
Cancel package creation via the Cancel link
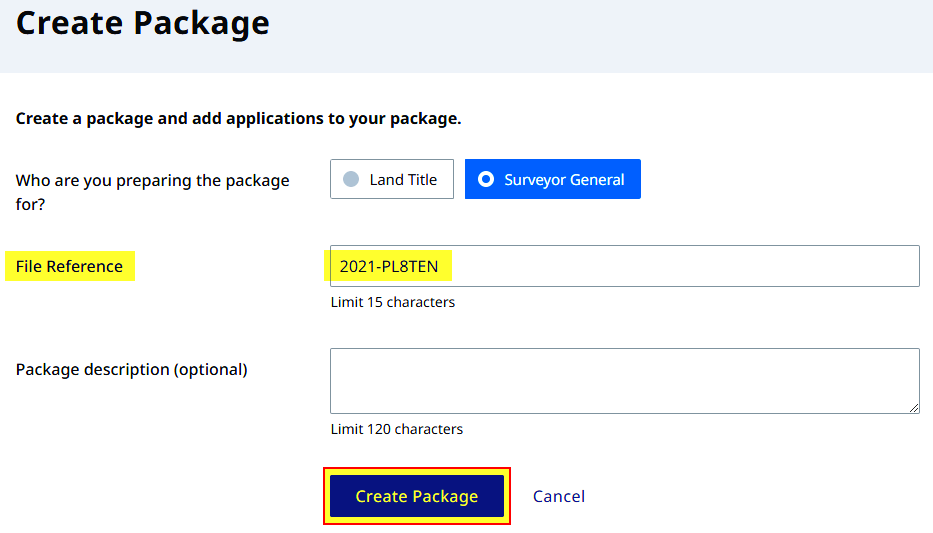pyautogui.click(x=559, y=496)
